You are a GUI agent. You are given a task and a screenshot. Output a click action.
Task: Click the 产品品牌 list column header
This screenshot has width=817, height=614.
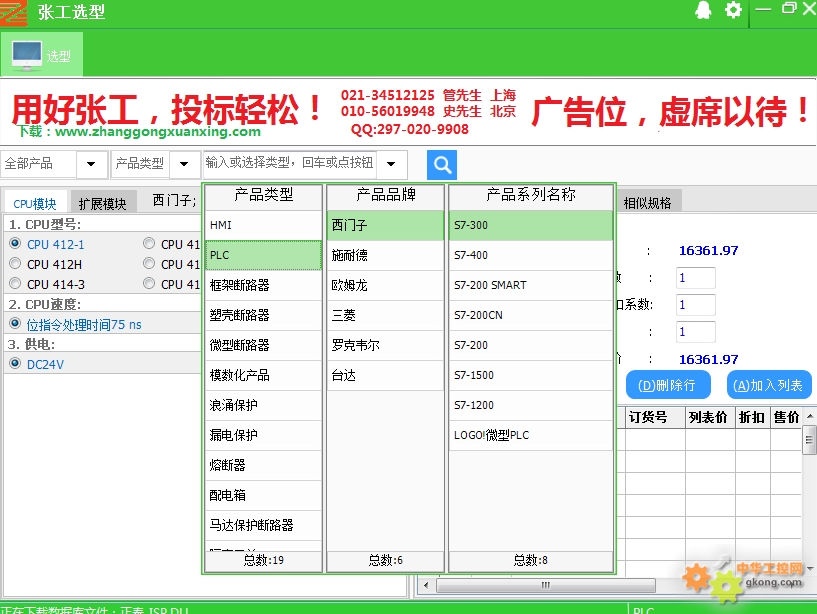[385, 195]
